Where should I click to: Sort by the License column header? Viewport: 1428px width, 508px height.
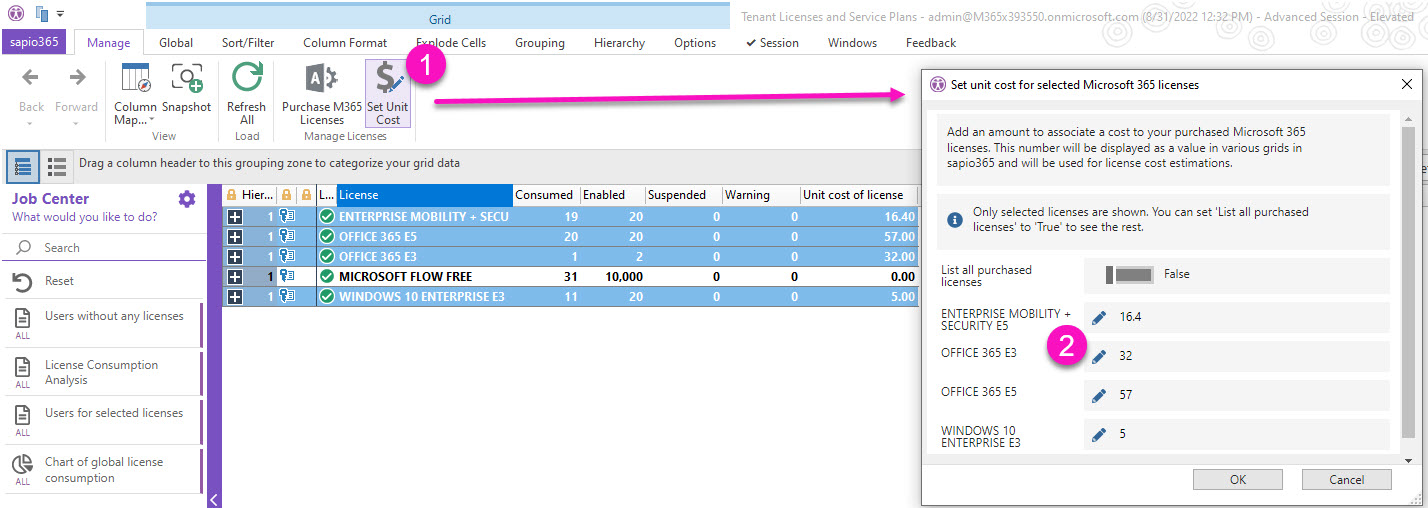(x=424, y=195)
